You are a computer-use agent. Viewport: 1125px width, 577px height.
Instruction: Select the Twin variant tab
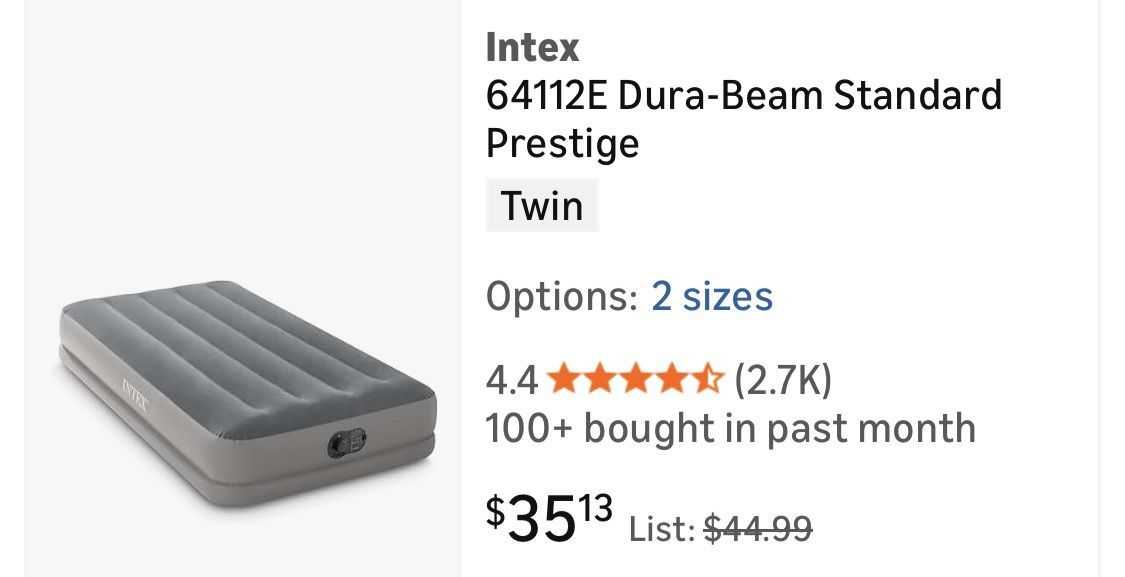click(542, 205)
